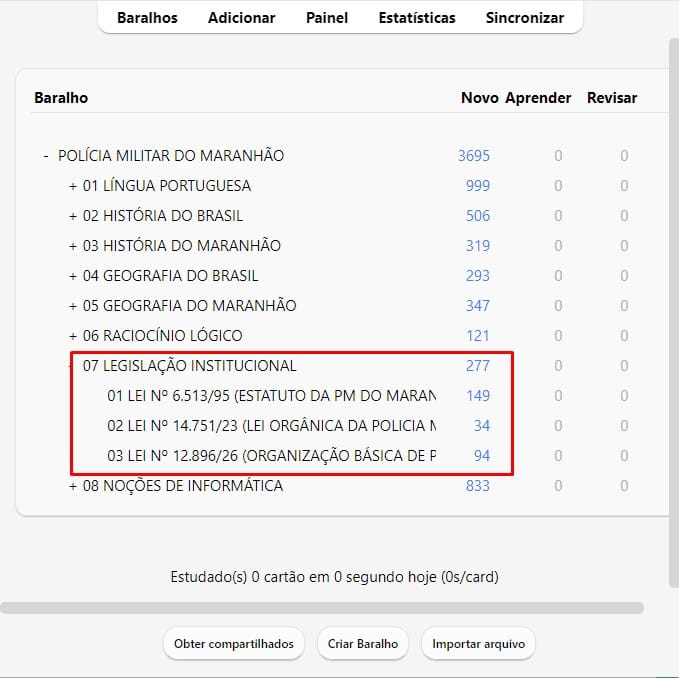Image resolution: width=679 pixels, height=678 pixels.
Task: Expand the 01 LÍNGUA PORTUGUESA deck
Action: click(73, 186)
